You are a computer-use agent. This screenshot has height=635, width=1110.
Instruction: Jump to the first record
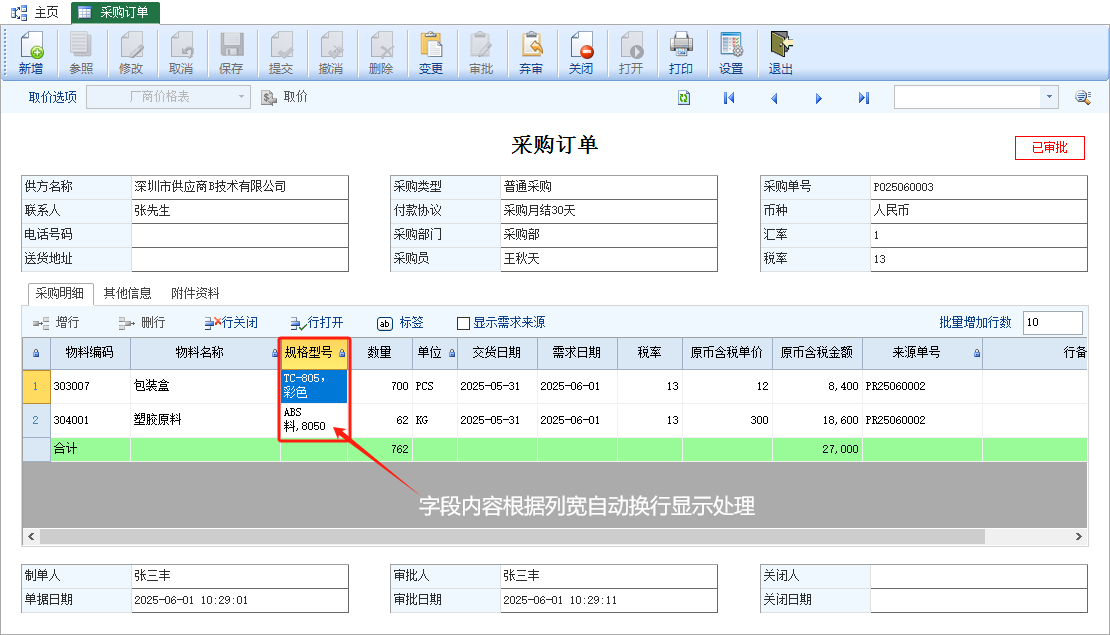click(x=729, y=98)
